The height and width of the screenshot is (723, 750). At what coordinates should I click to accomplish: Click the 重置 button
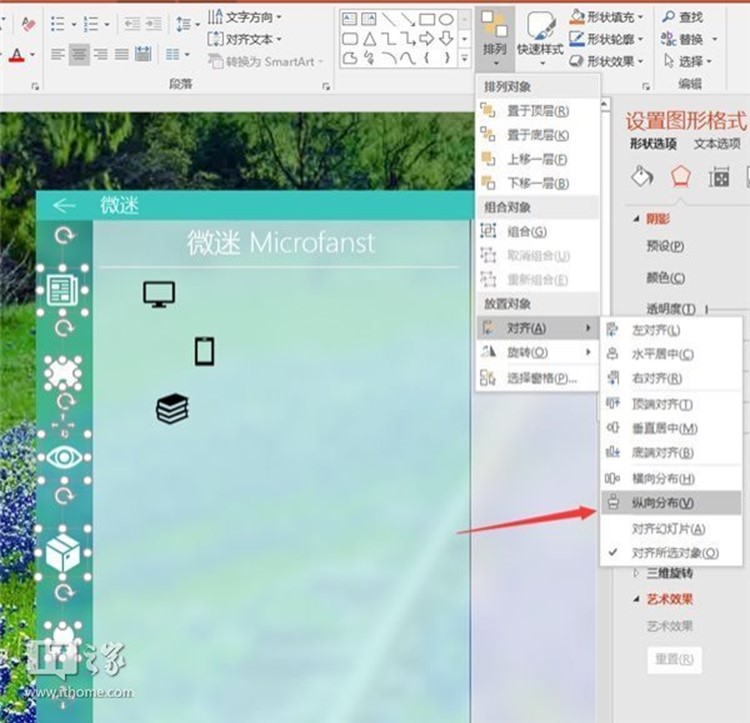pos(672,660)
